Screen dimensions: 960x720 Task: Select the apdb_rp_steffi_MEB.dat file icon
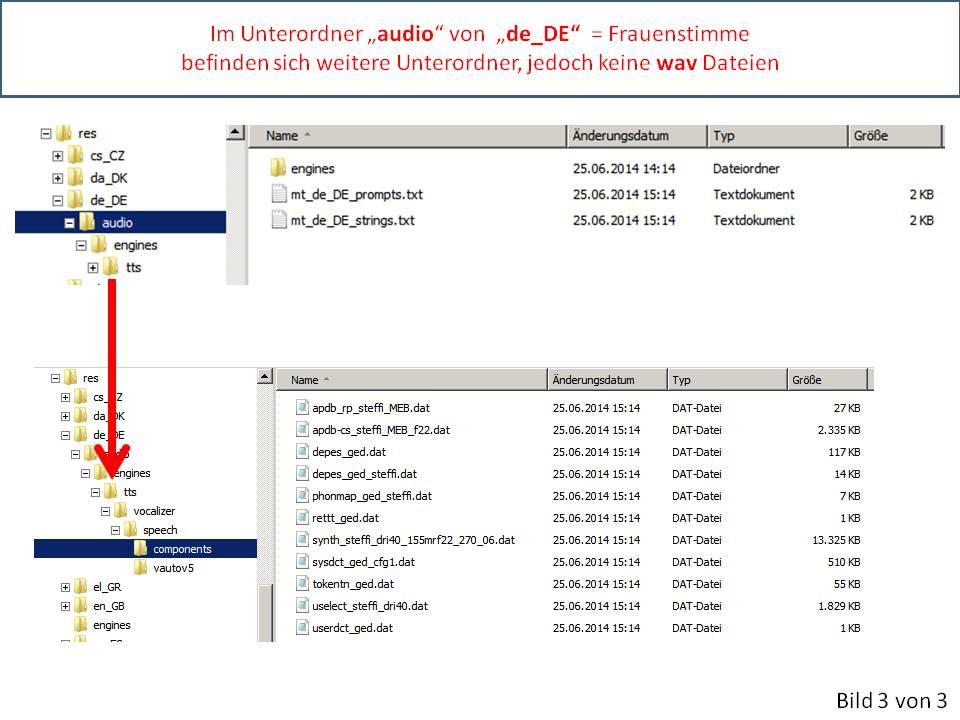point(303,408)
